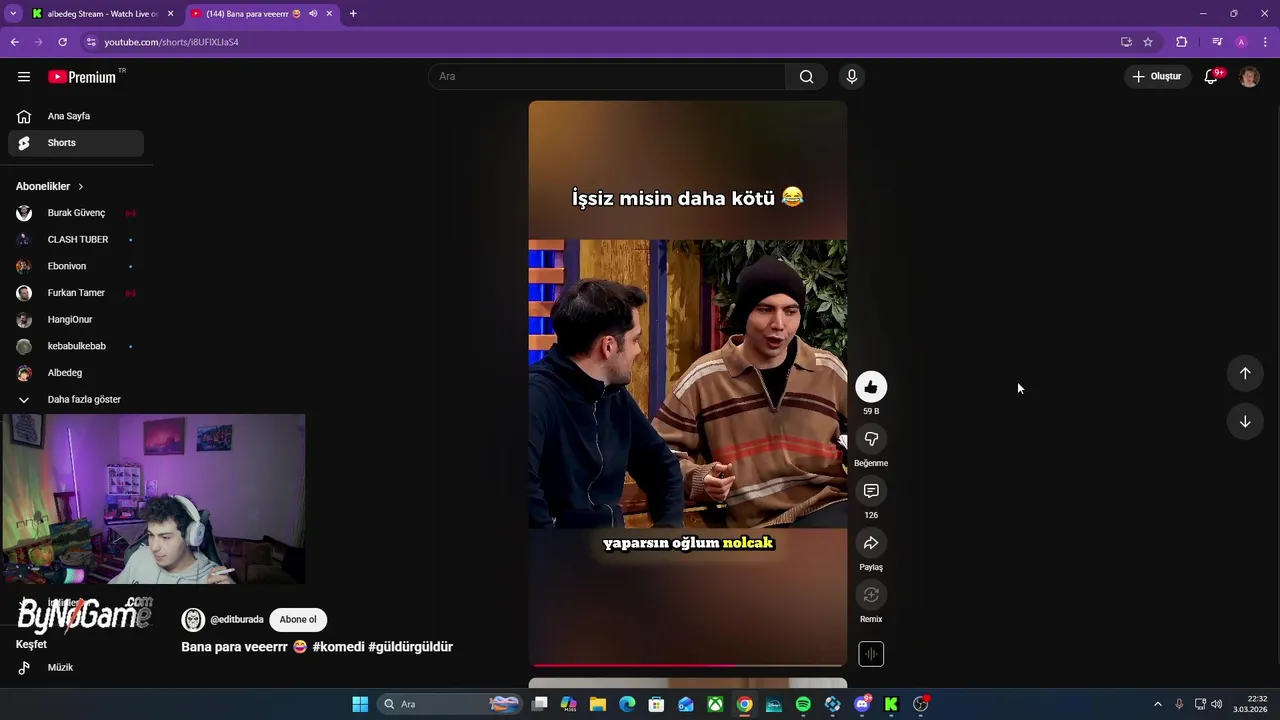Screen dimensions: 1280x720
Task: Share the short via Paylaş
Action: pos(871,543)
